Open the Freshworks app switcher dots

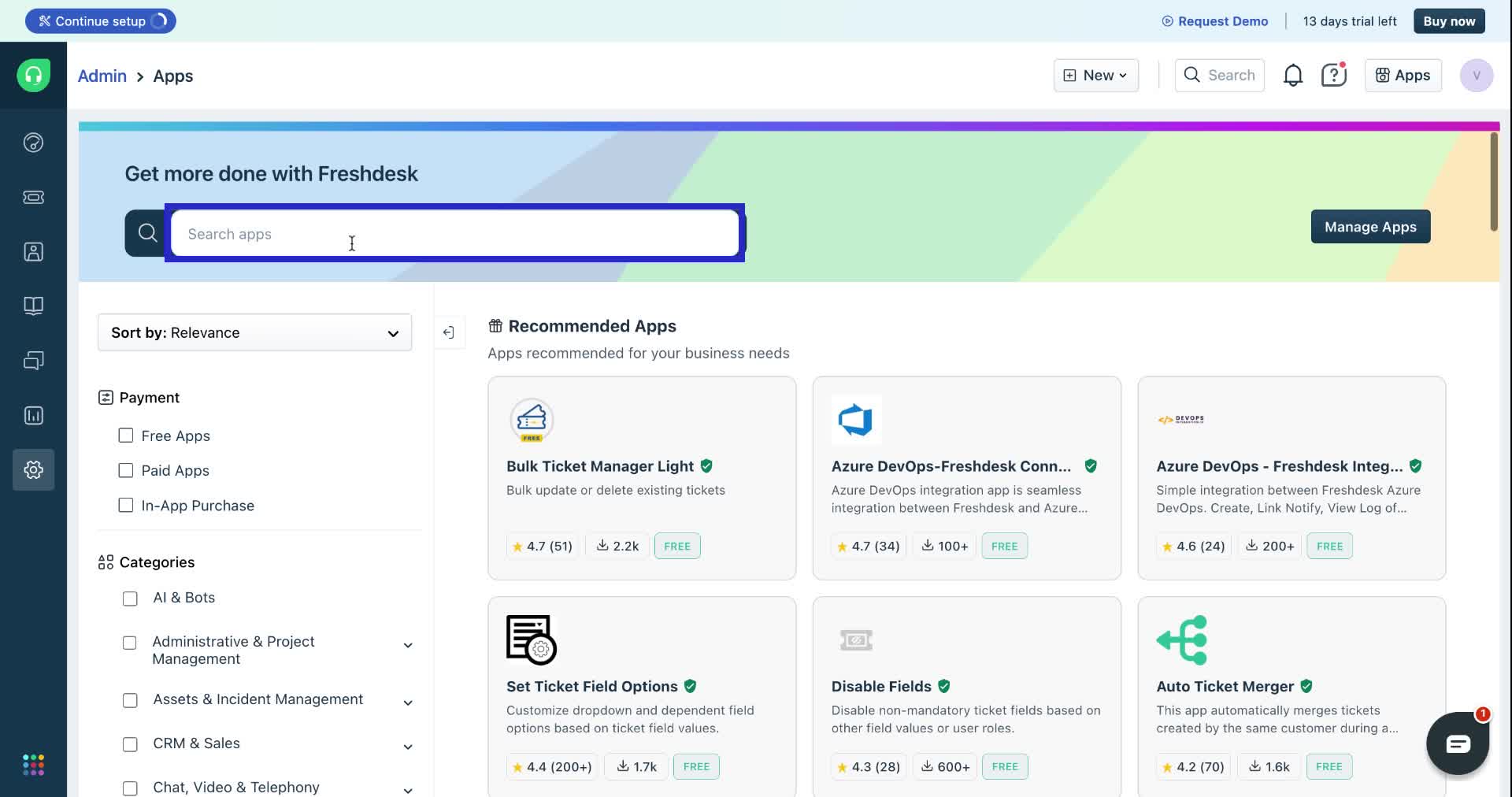[33, 765]
